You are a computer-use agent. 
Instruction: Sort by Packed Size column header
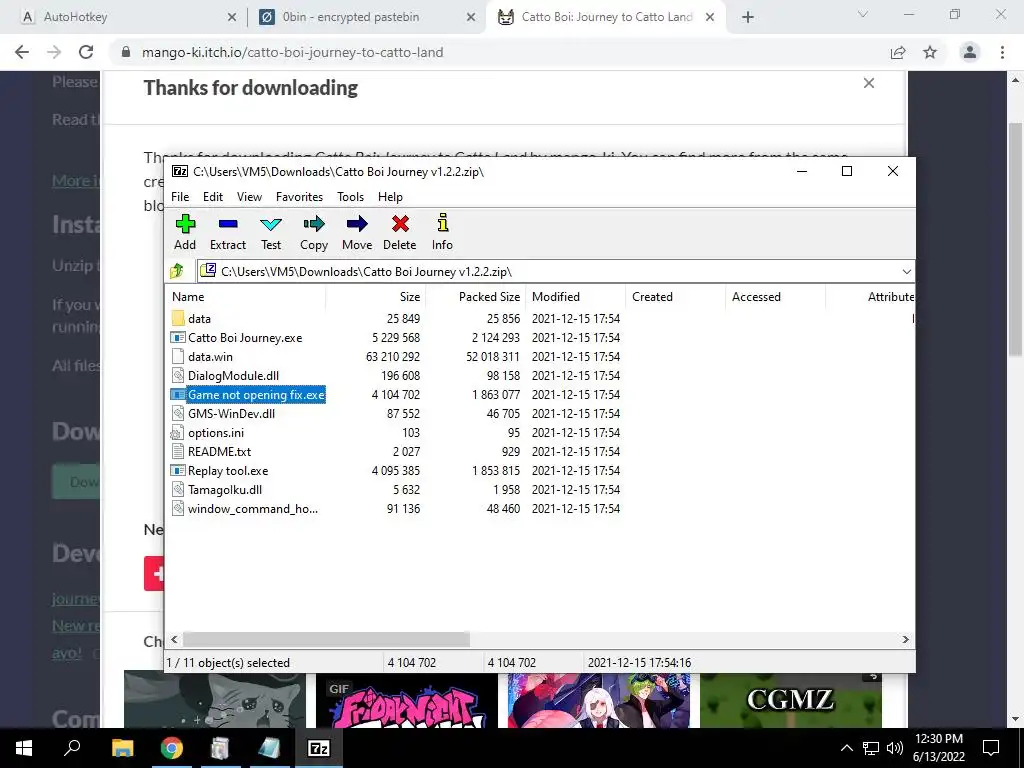(x=475, y=296)
